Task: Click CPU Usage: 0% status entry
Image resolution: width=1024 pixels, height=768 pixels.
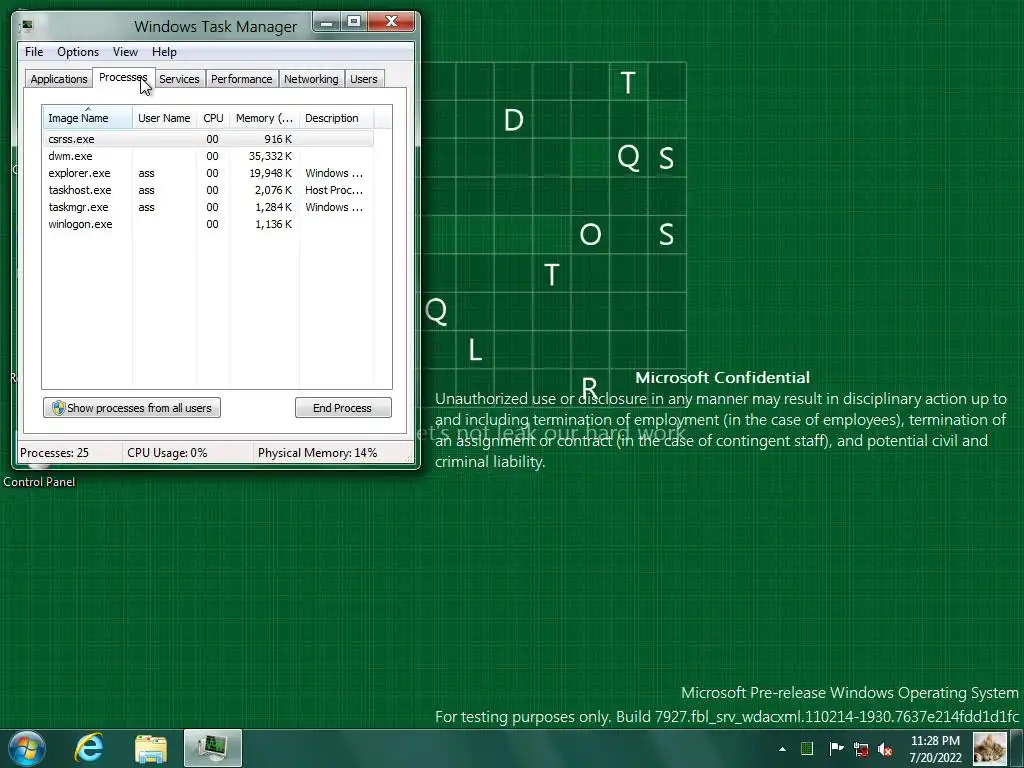Action: point(167,453)
